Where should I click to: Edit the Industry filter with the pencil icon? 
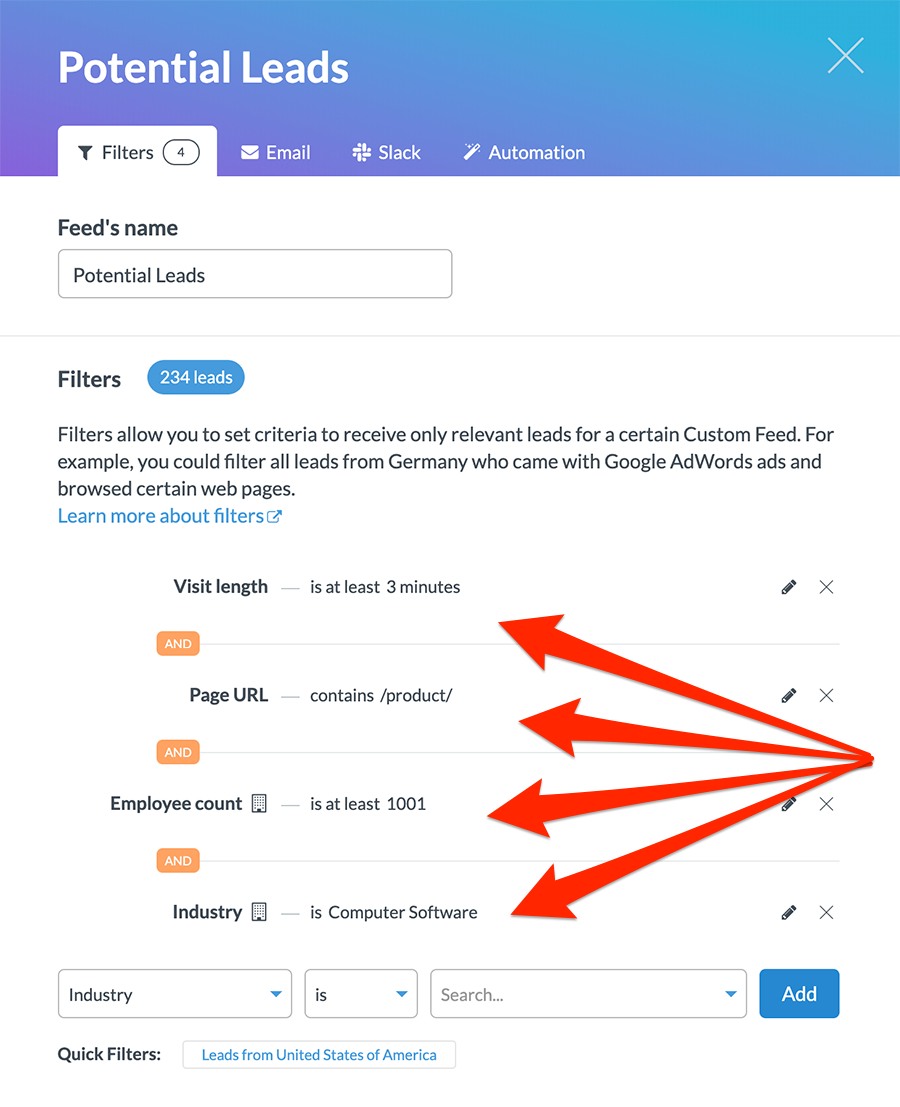[788, 912]
